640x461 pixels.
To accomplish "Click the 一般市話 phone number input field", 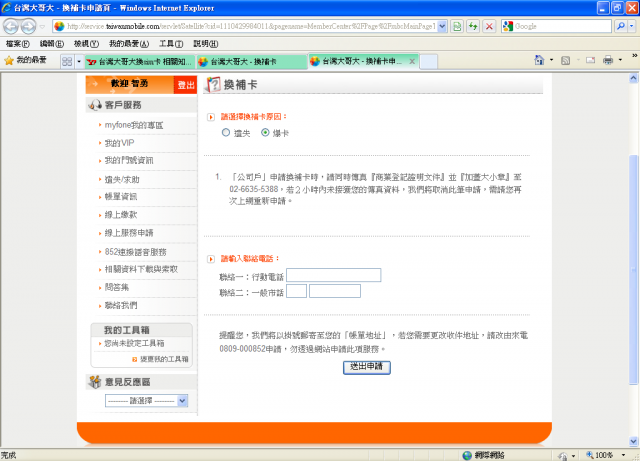I will (335, 291).
